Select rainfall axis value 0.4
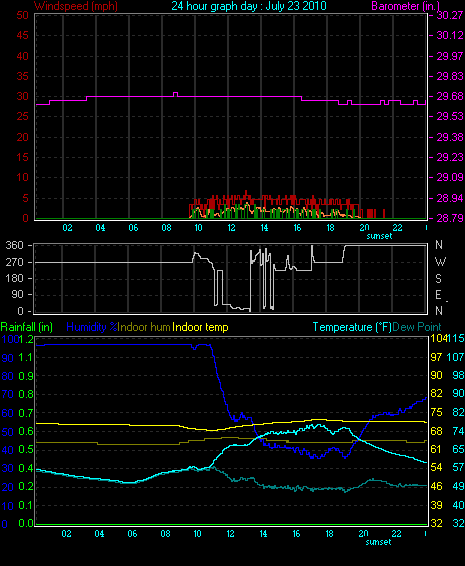The width and height of the screenshot is (465, 566). (26, 468)
